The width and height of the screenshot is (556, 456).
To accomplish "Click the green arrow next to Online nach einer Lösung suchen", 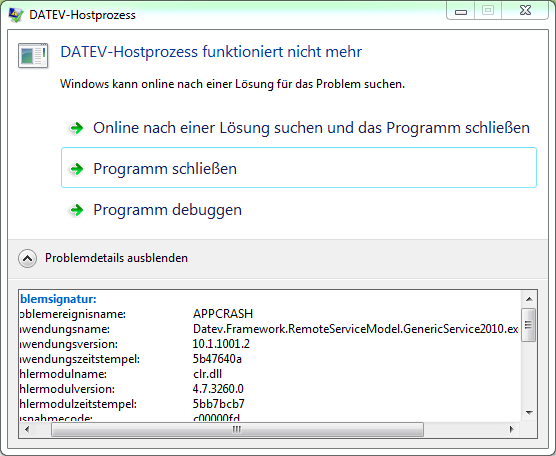I will tap(77, 128).
